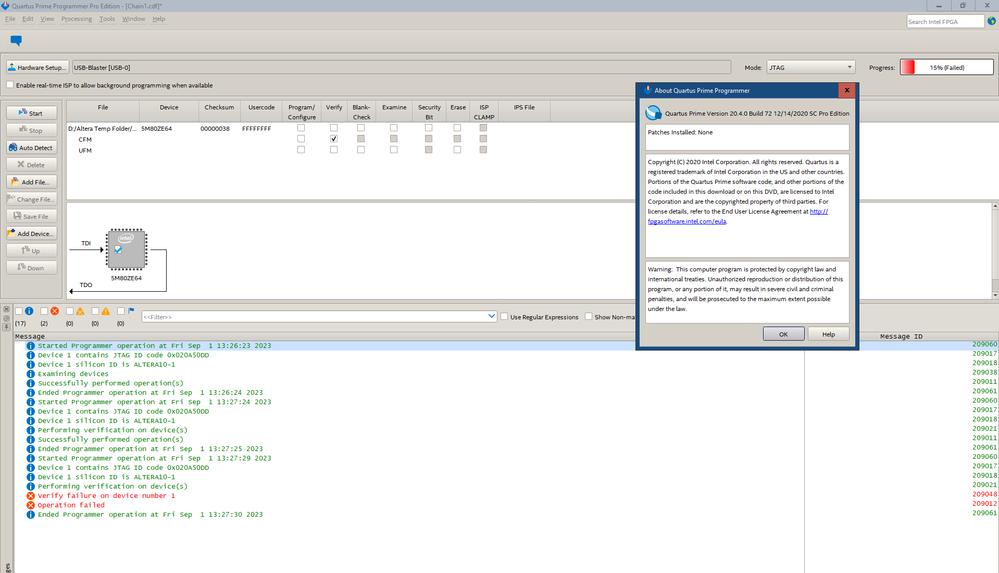The height and width of the screenshot is (573, 999).
Task: Click the yellow warning triangle filter icon
Action: (106, 311)
